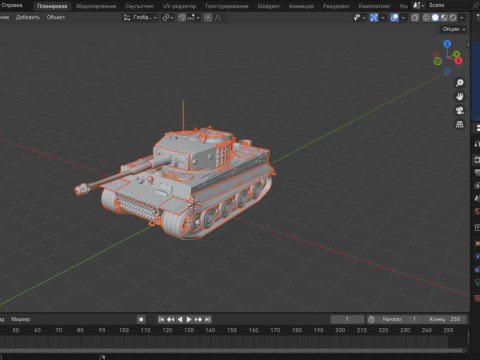This screenshot has height=360, width=480.
Task: Toggle show overlays button
Action: (394, 17)
